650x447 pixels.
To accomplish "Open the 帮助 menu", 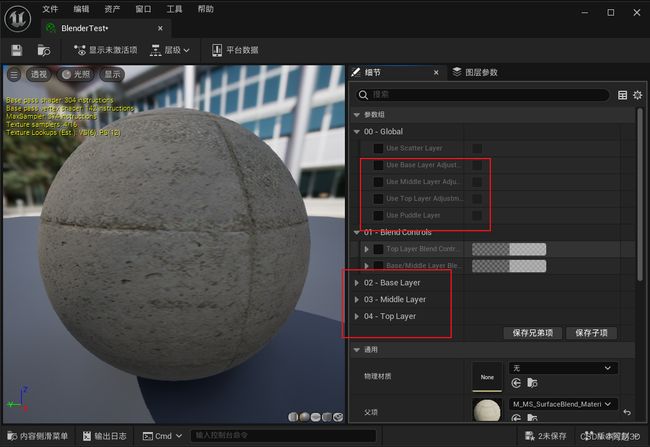I will click(205, 9).
